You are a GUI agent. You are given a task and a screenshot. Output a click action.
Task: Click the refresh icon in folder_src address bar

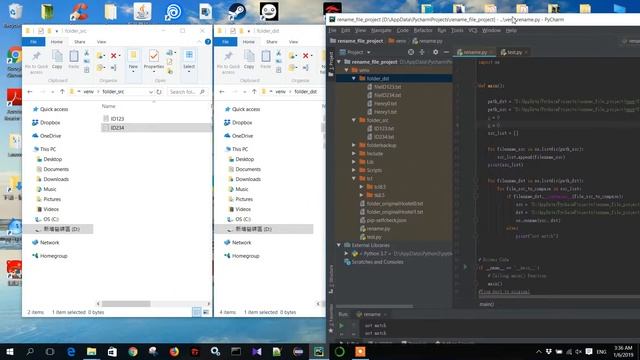coord(159,92)
